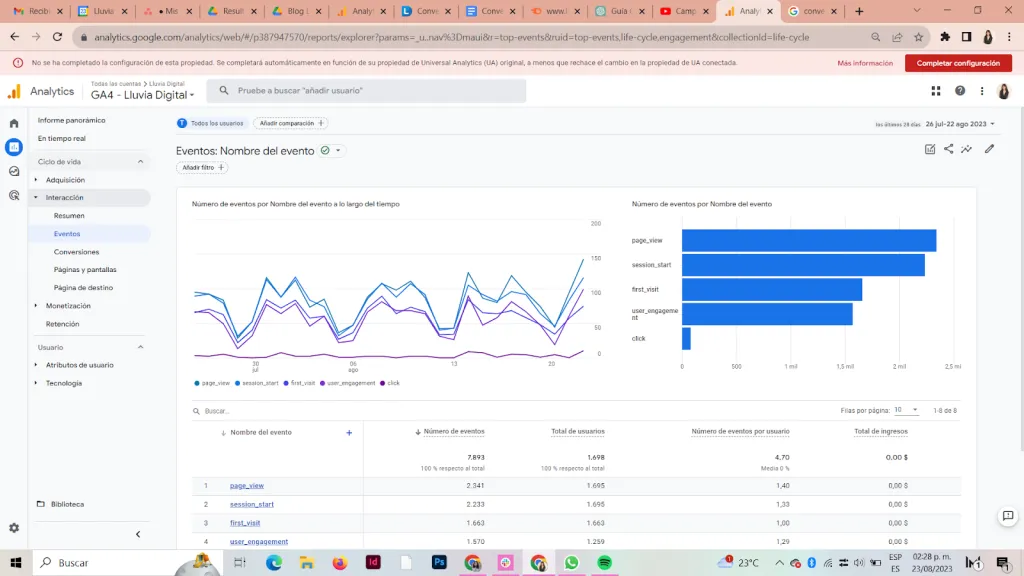Open Admin settings gear icon
This screenshot has height=576, width=1024.
click(14, 528)
